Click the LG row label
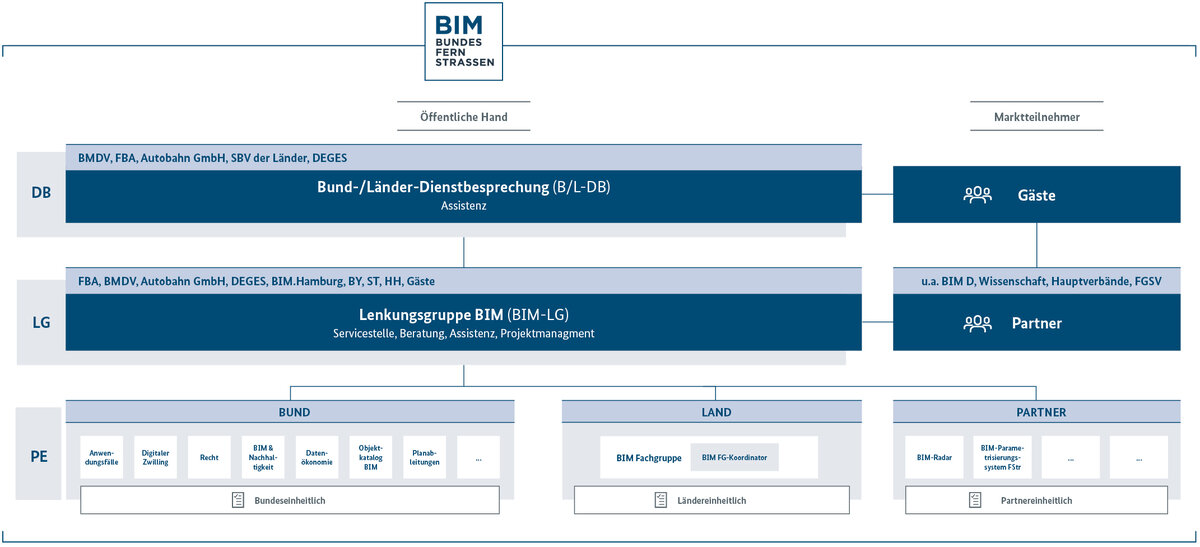Viewport: 1200px width, 547px height. 41,322
